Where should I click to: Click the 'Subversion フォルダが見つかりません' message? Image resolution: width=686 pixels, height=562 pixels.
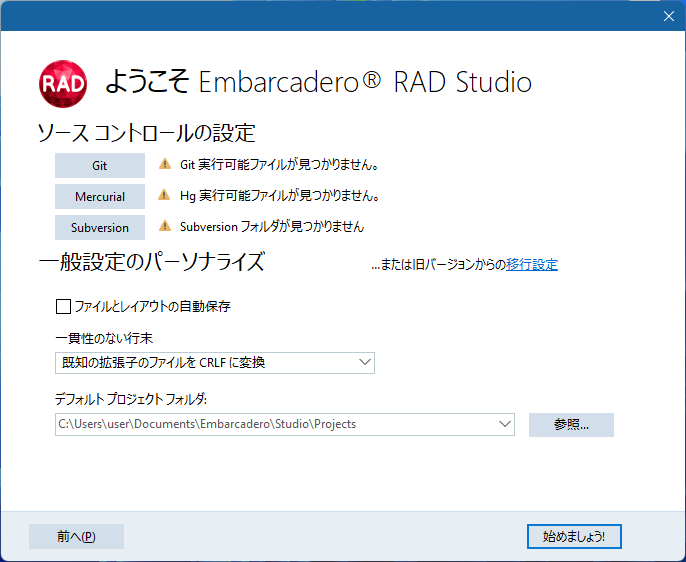point(272,227)
